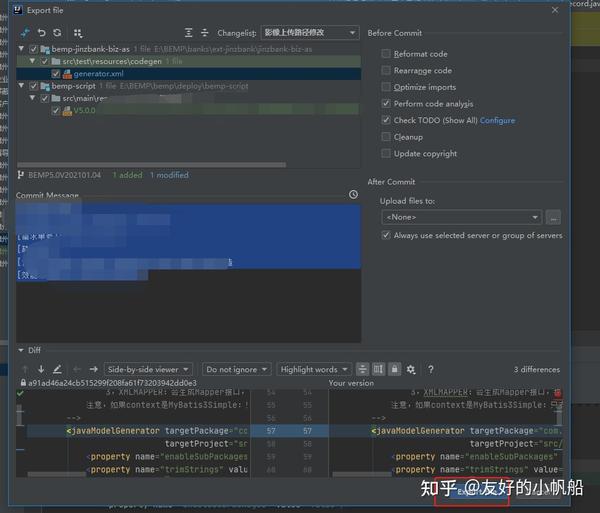Image resolution: width=600 pixels, height=513 pixels.
Task: Uncheck the bemp-script module checkbox
Action: (x=33, y=86)
